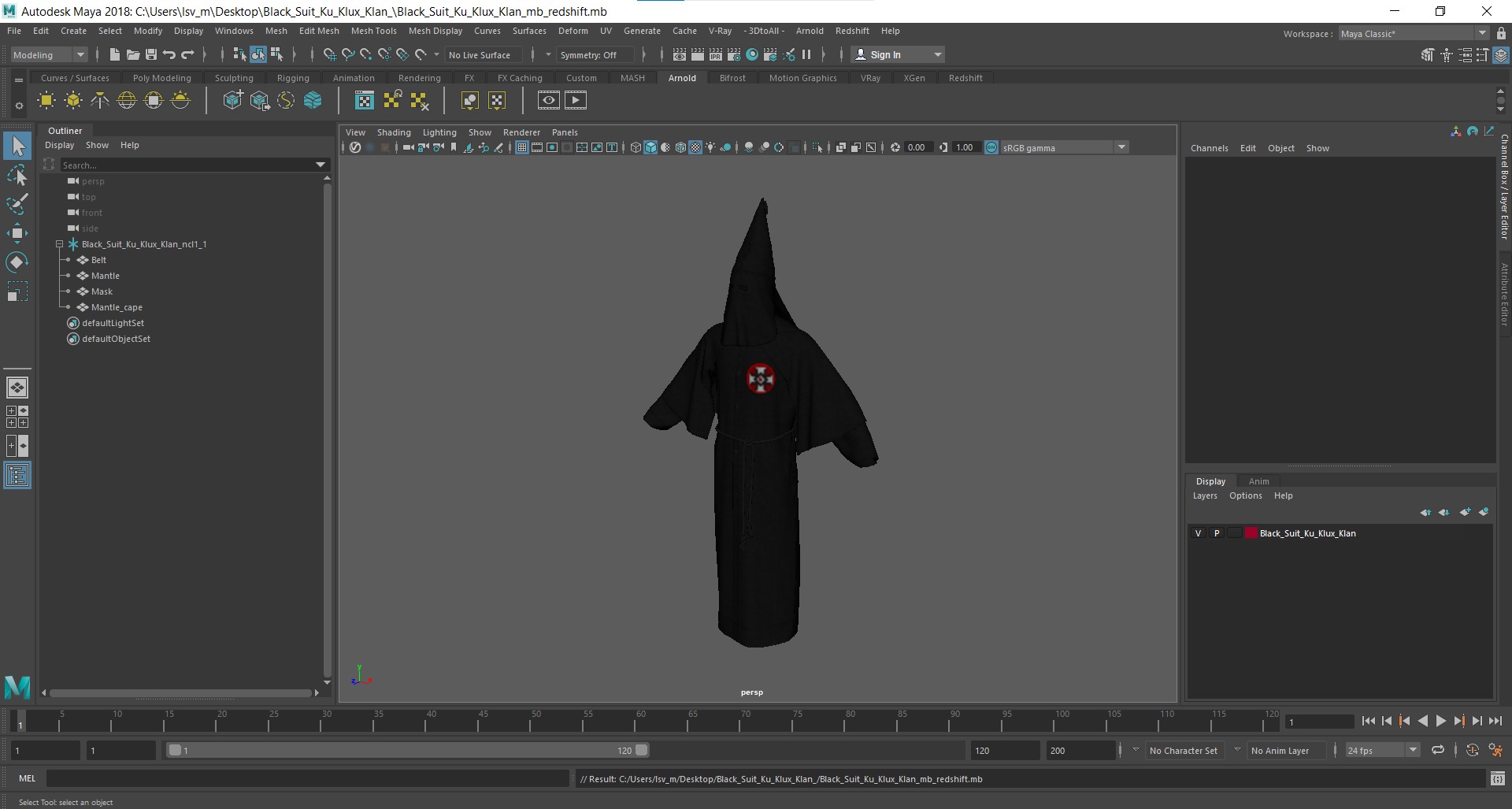The width and height of the screenshot is (1512, 809).
Task: Create new empty display layer icon
Action: 1465,512
